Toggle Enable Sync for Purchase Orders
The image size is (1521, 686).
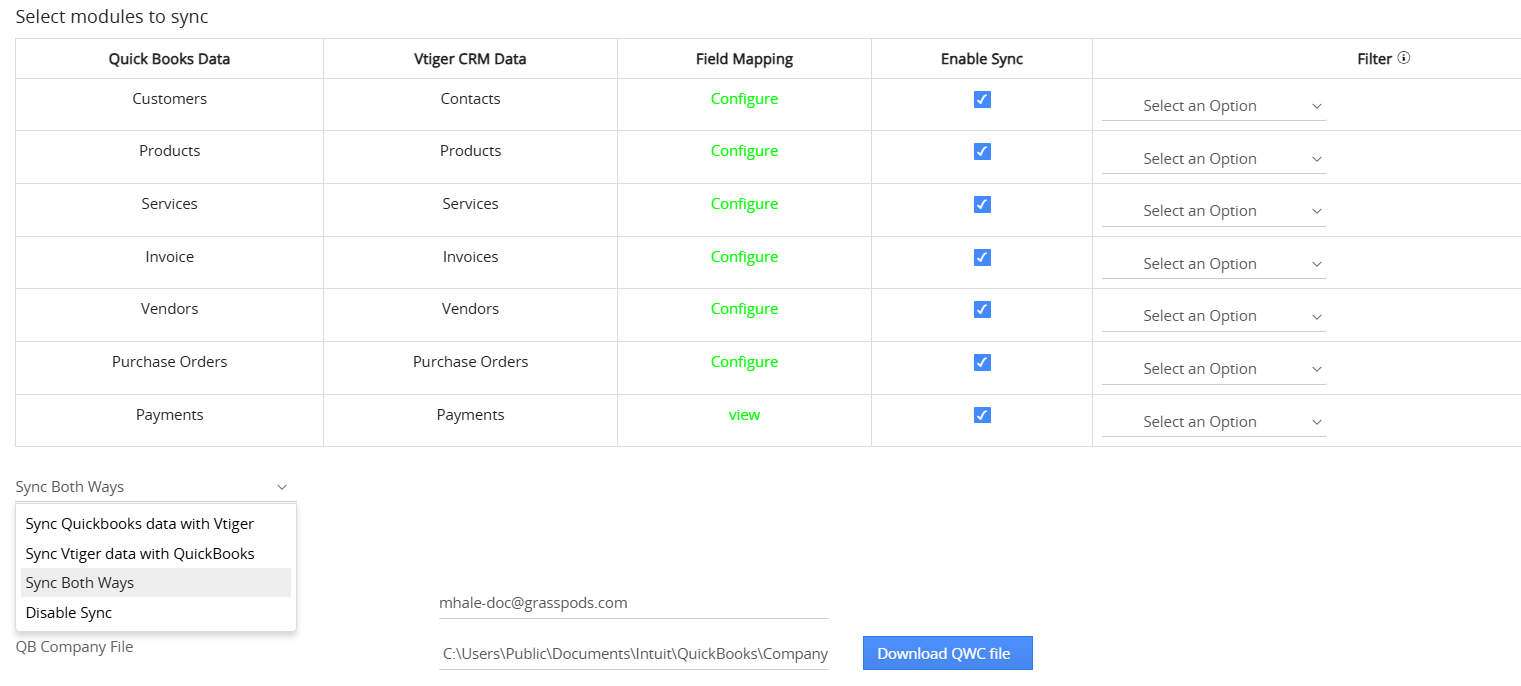coord(982,362)
